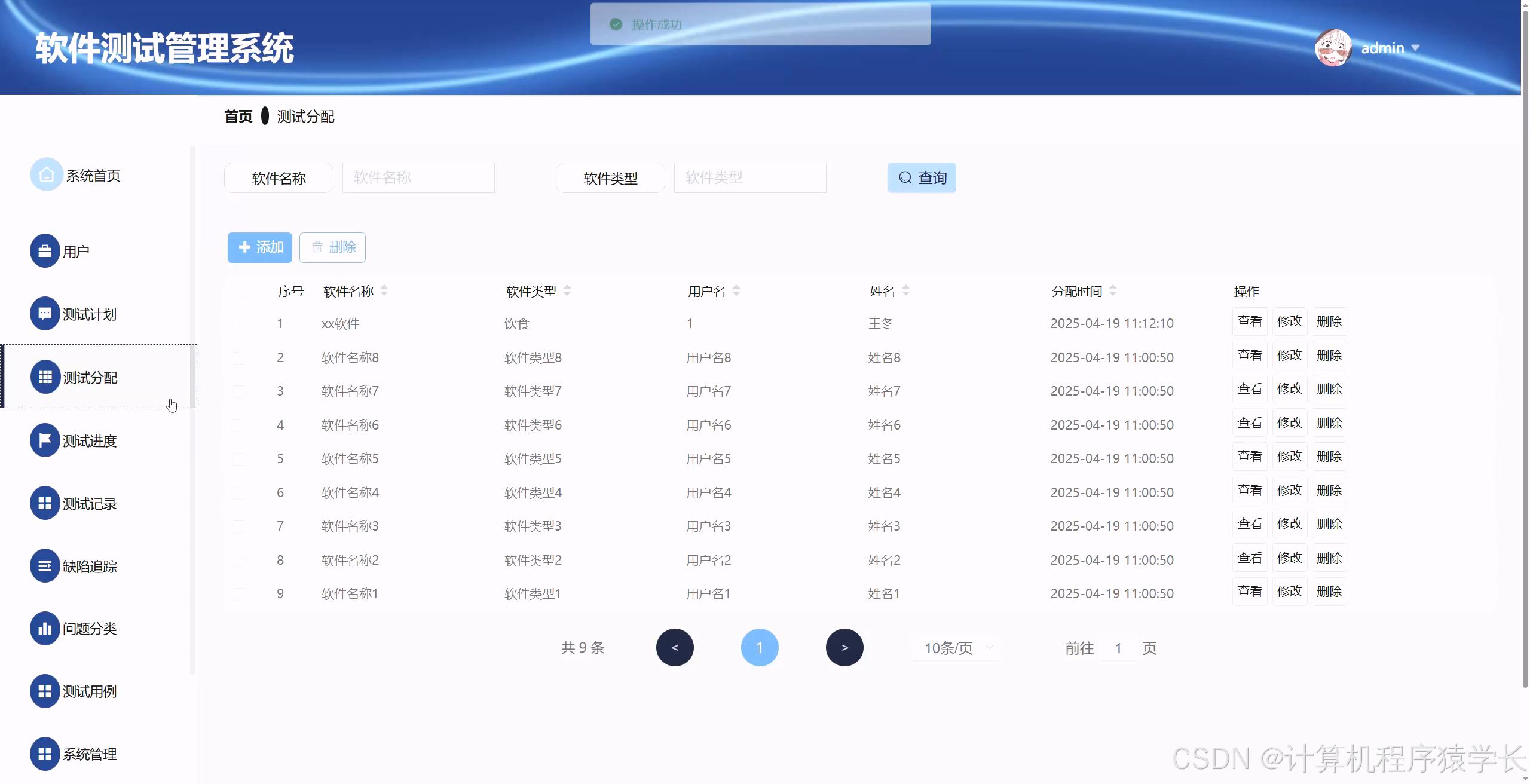Screen dimensions: 1530x784
Task: Click 修改 for the 软件名称6 row
Action: 1290,423
